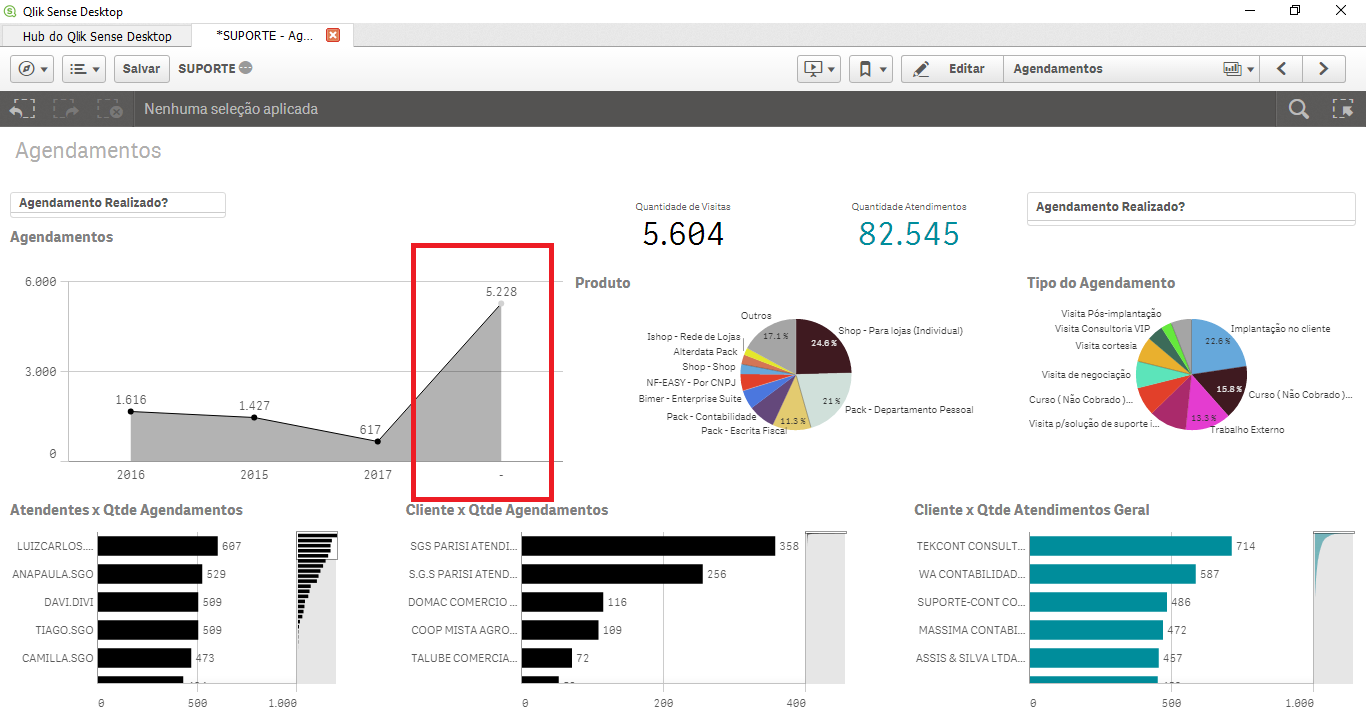Screen dimensions: 1366x726
Task: Open the bookmarks dropdown
Action: (871, 69)
